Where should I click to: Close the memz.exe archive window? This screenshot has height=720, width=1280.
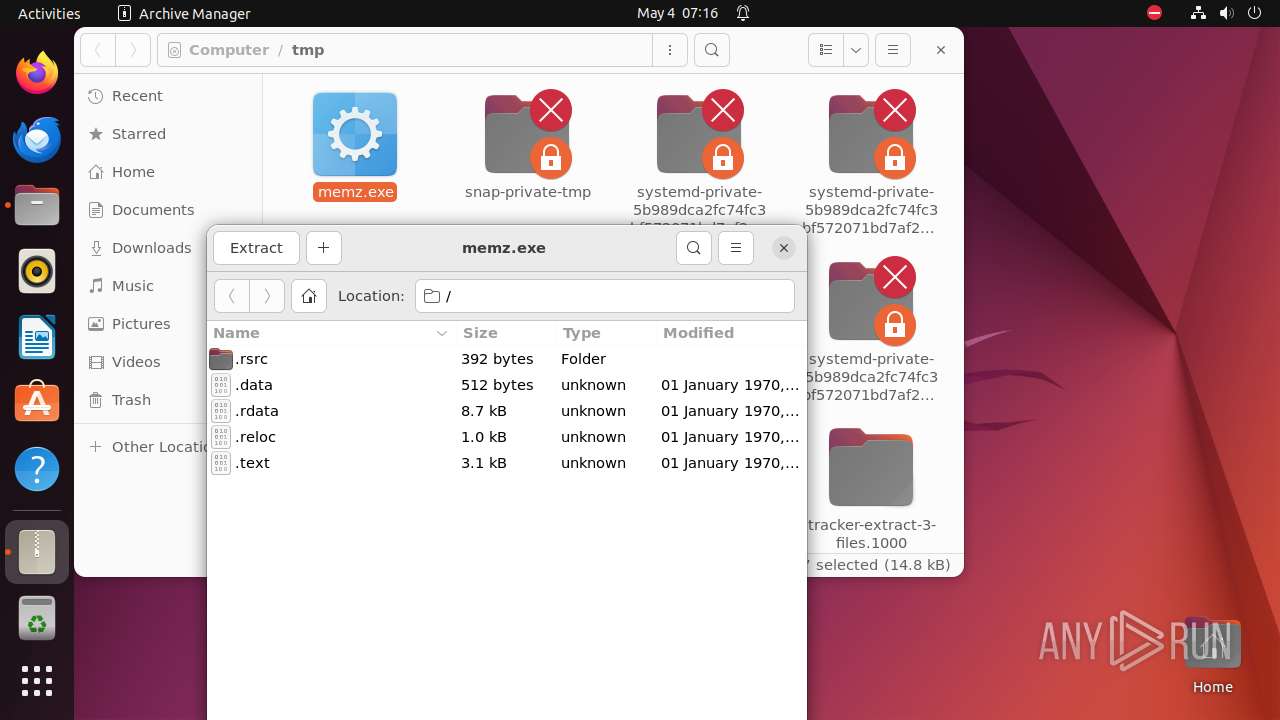tap(784, 248)
